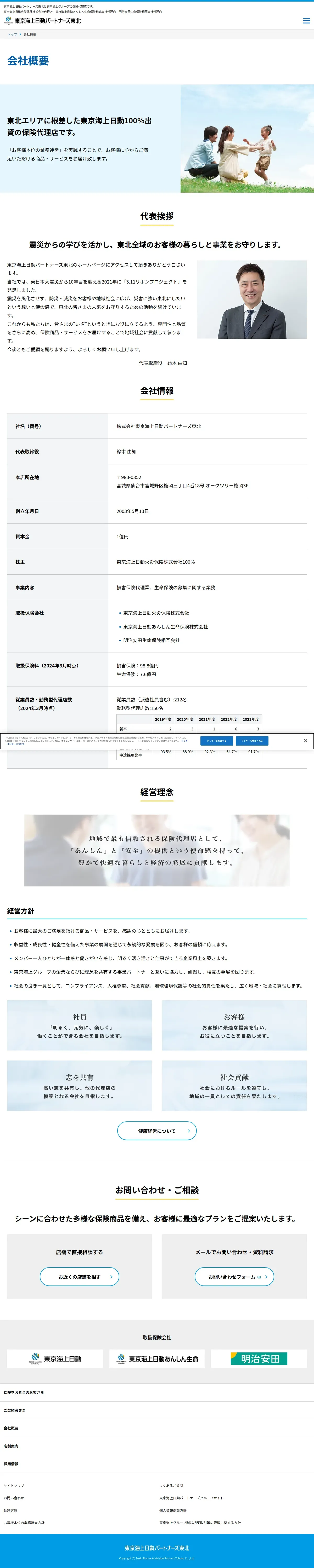Click 明治安田生命保険相互会社 list item
The width and height of the screenshot is (314, 1568).
point(151,640)
